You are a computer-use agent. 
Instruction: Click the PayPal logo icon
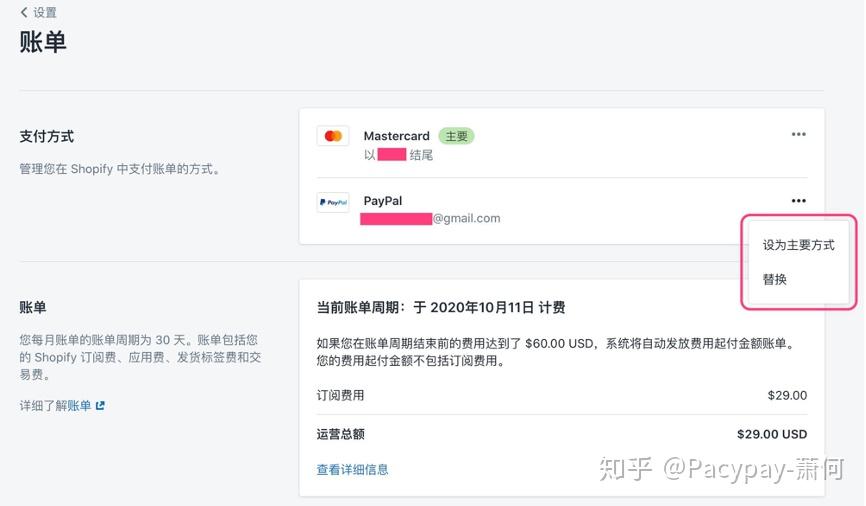pyautogui.click(x=333, y=201)
